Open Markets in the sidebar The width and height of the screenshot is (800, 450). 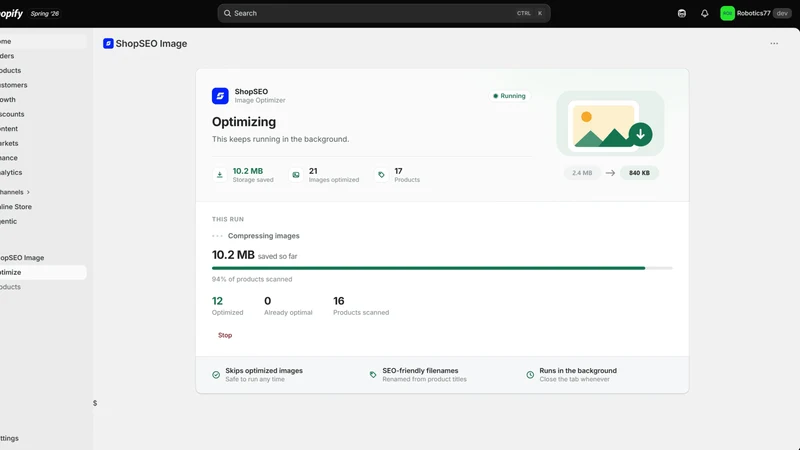coord(43,143)
